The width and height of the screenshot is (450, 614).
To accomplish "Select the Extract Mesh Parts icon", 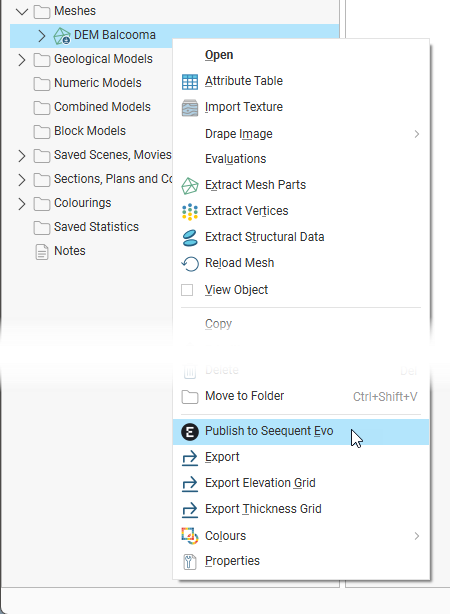I will (x=190, y=186).
